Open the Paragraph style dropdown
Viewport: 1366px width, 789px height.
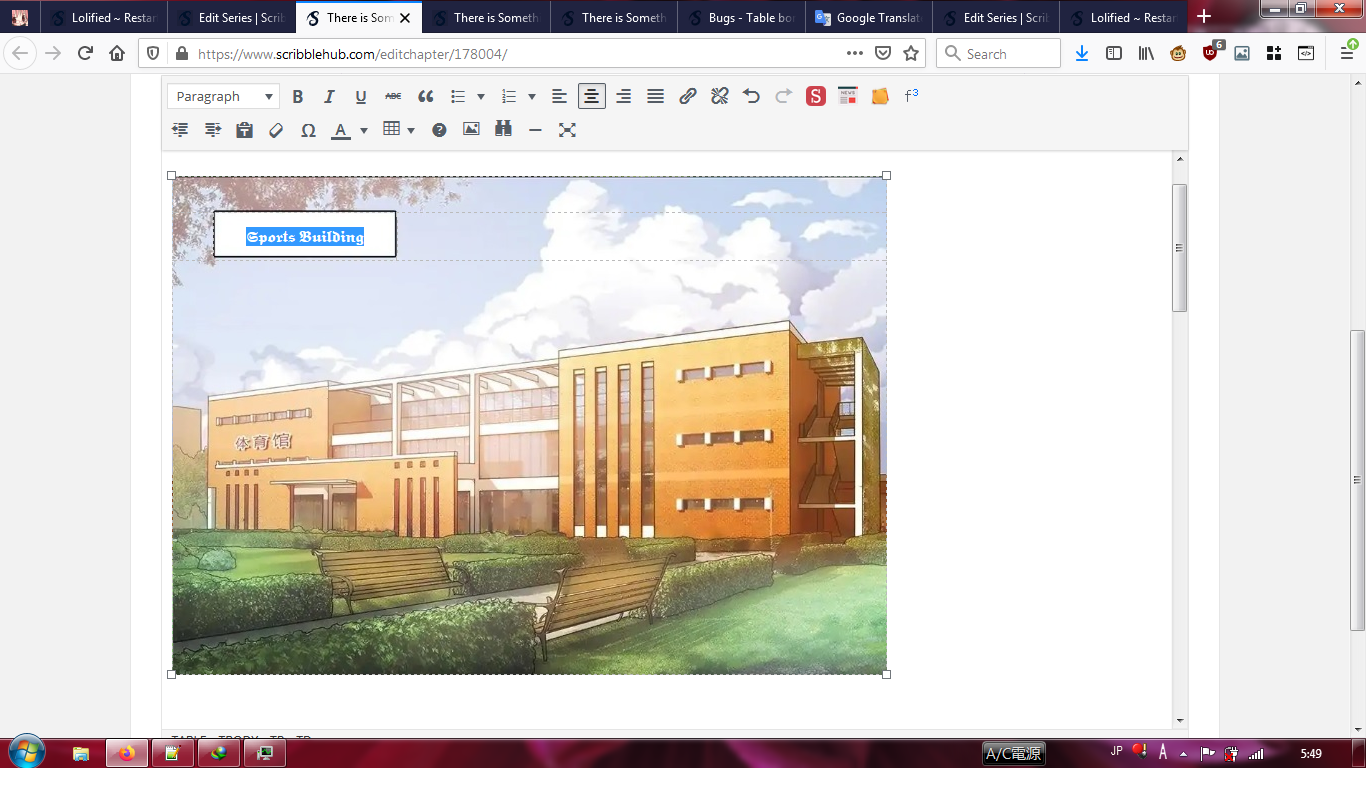pos(222,95)
